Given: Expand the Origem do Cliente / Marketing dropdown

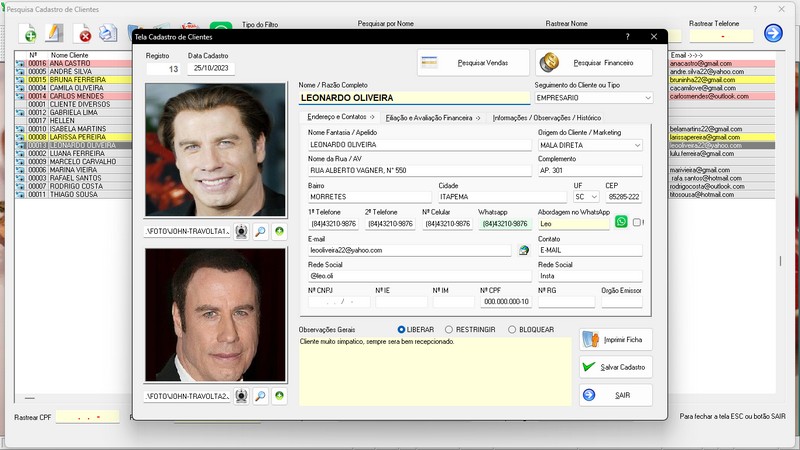Looking at the screenshot, I should click(637, 145).
